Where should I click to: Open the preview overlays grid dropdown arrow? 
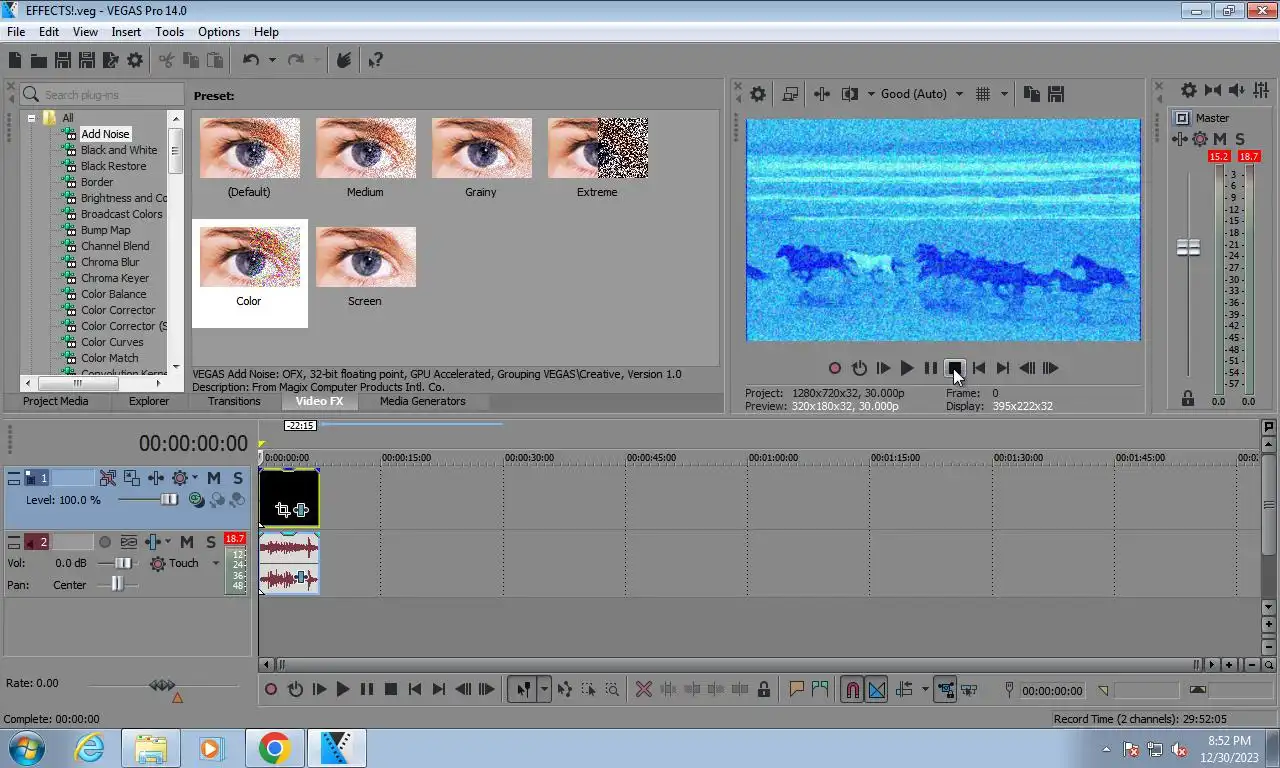coord(1004,94)
